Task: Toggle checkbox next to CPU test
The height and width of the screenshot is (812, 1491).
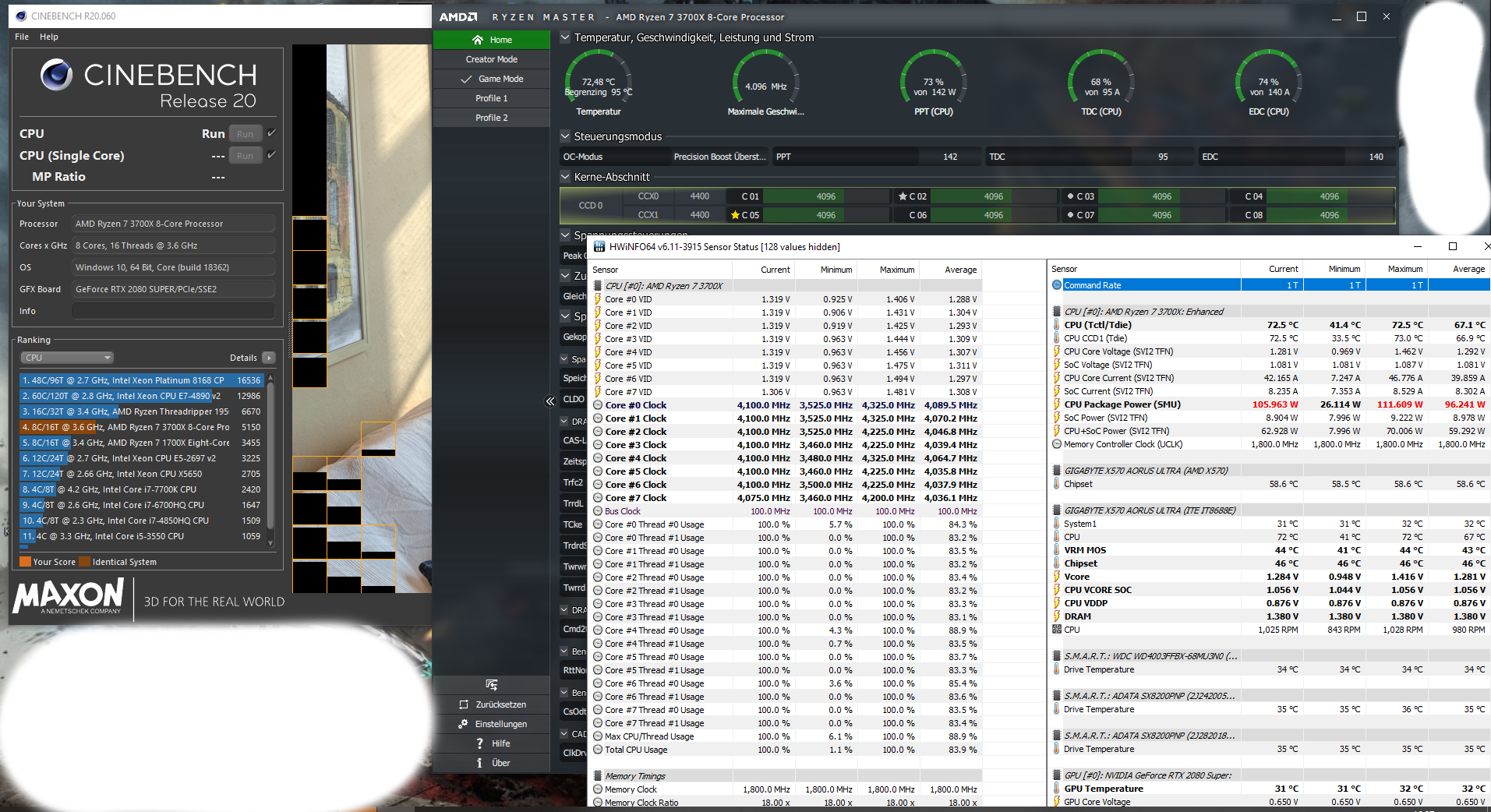Action: pyautogui.click(x=271, y=133)
